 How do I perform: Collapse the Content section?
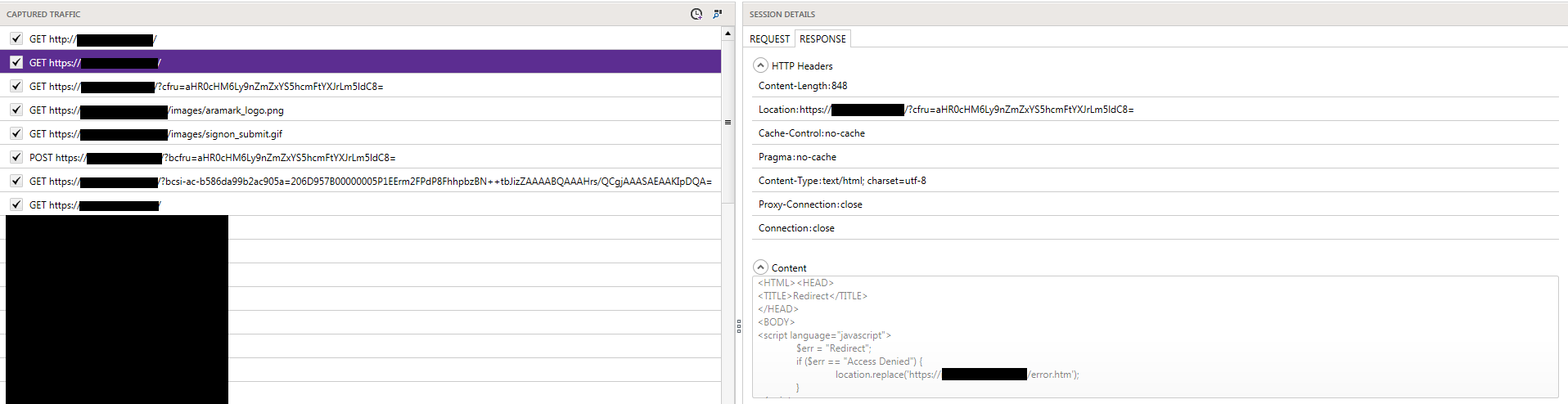760,267
